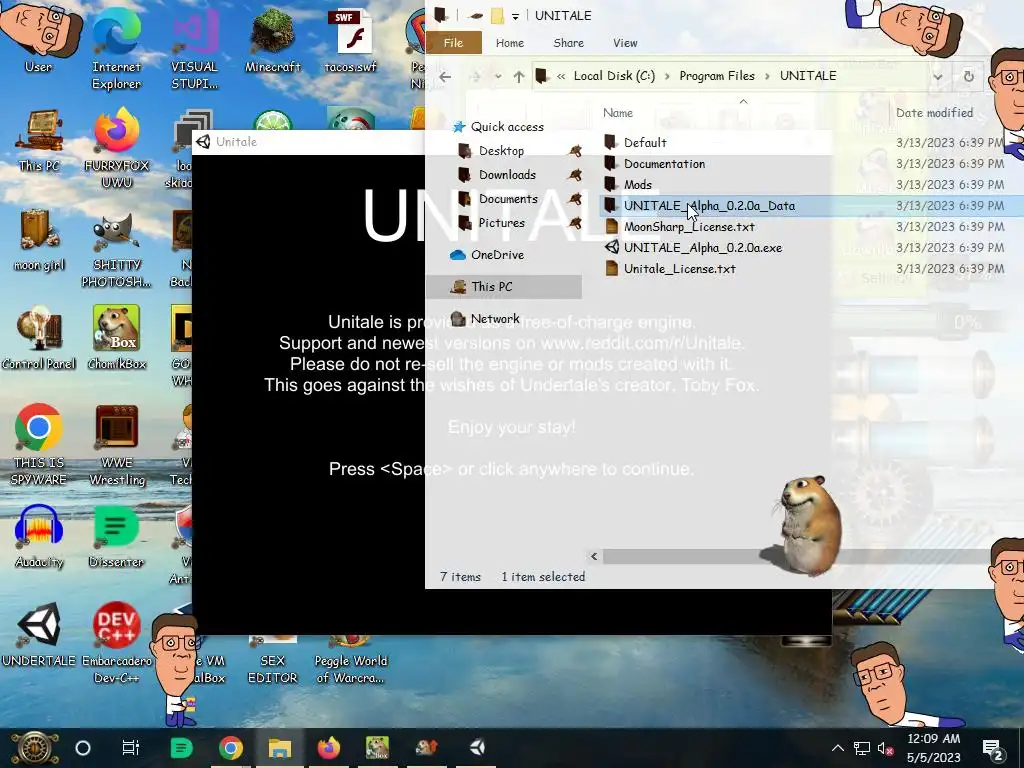Open Task View on the taskbar
This screenshot has height=768, width=1024.
coord(131,748)
